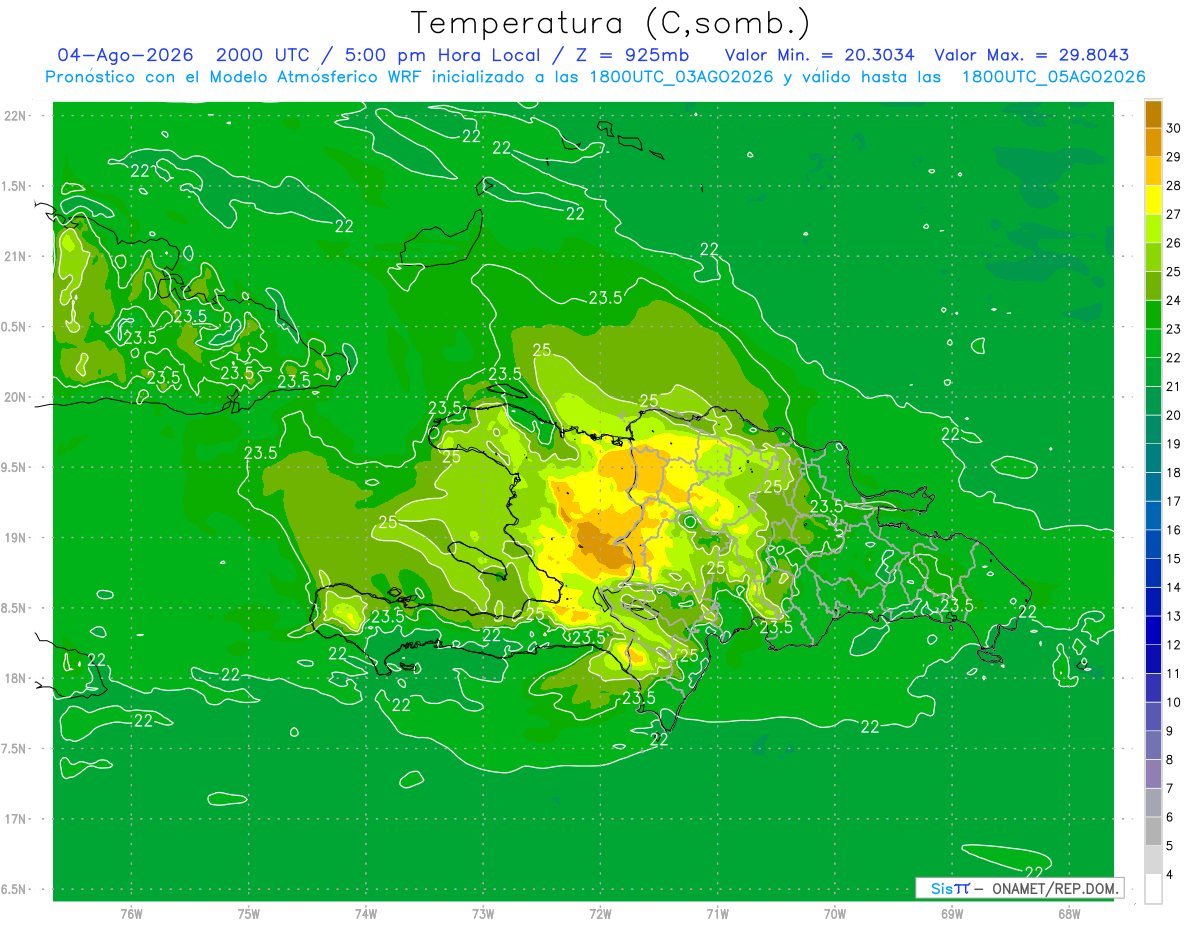1200x927 pixels.
Task: Click the '14' value on color legend
Action: [x=1174, y=588]
